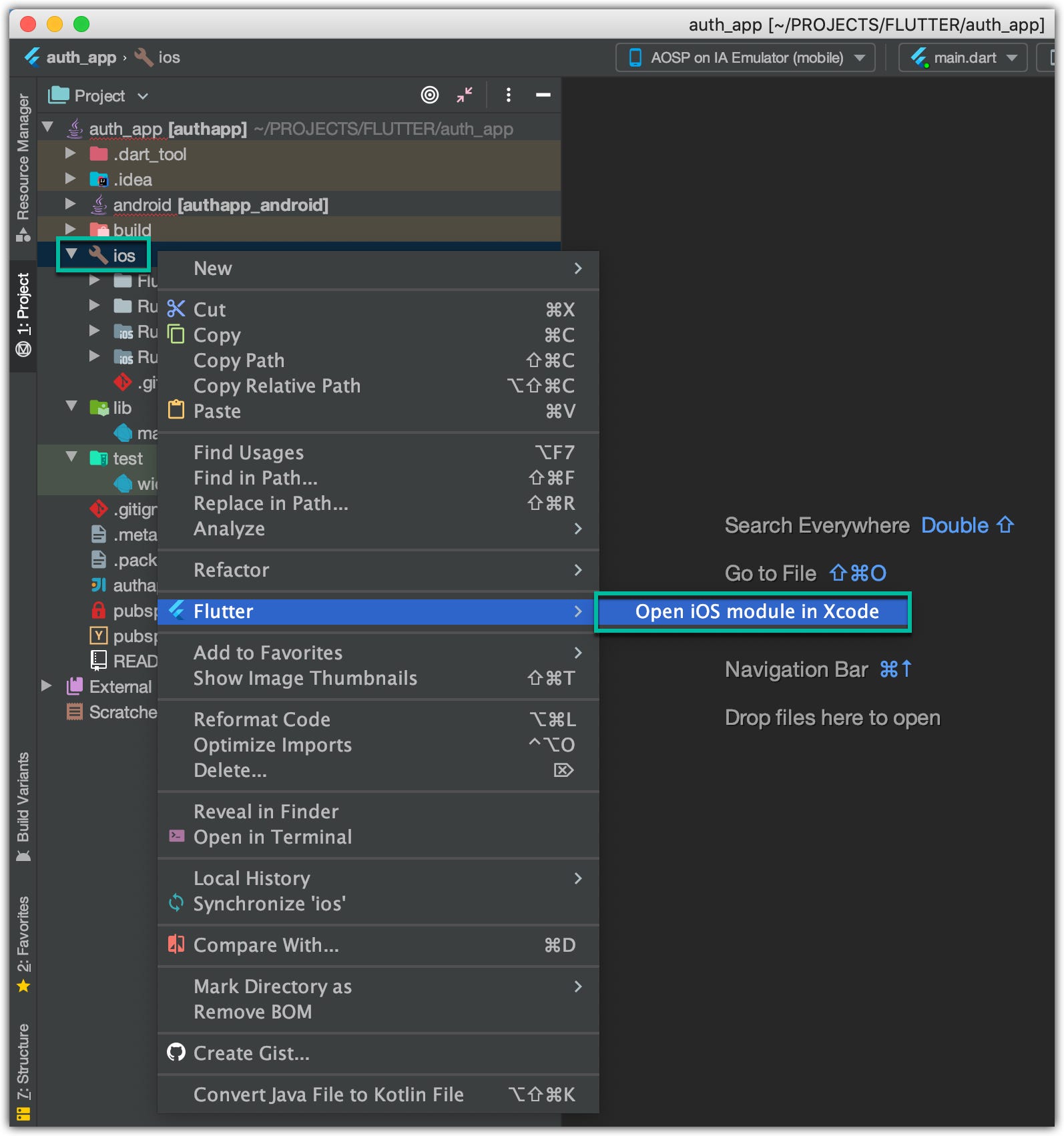The height and width of the screenshot is (1136, 1064).
Task: Open the New submenu
Action: click(x=378, y=268)
